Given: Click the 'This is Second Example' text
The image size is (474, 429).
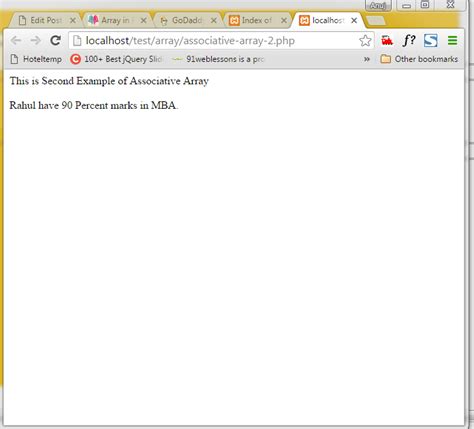Looking at the screenshot, I should [x=109, y=81].
